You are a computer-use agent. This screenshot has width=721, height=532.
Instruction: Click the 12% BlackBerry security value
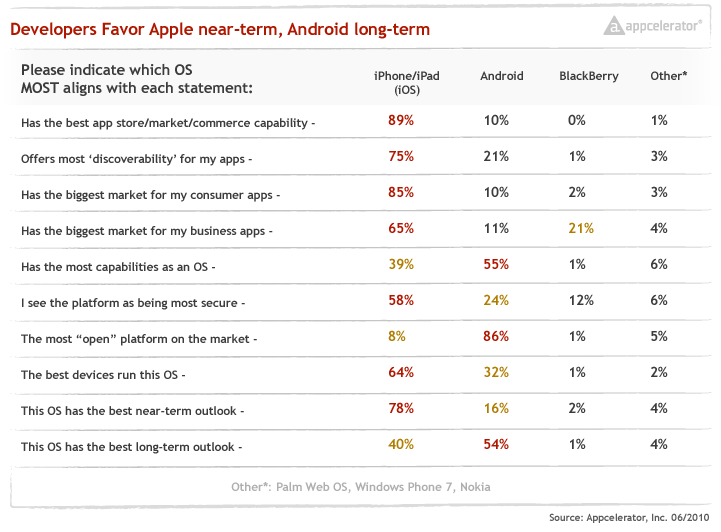[580, 301]
